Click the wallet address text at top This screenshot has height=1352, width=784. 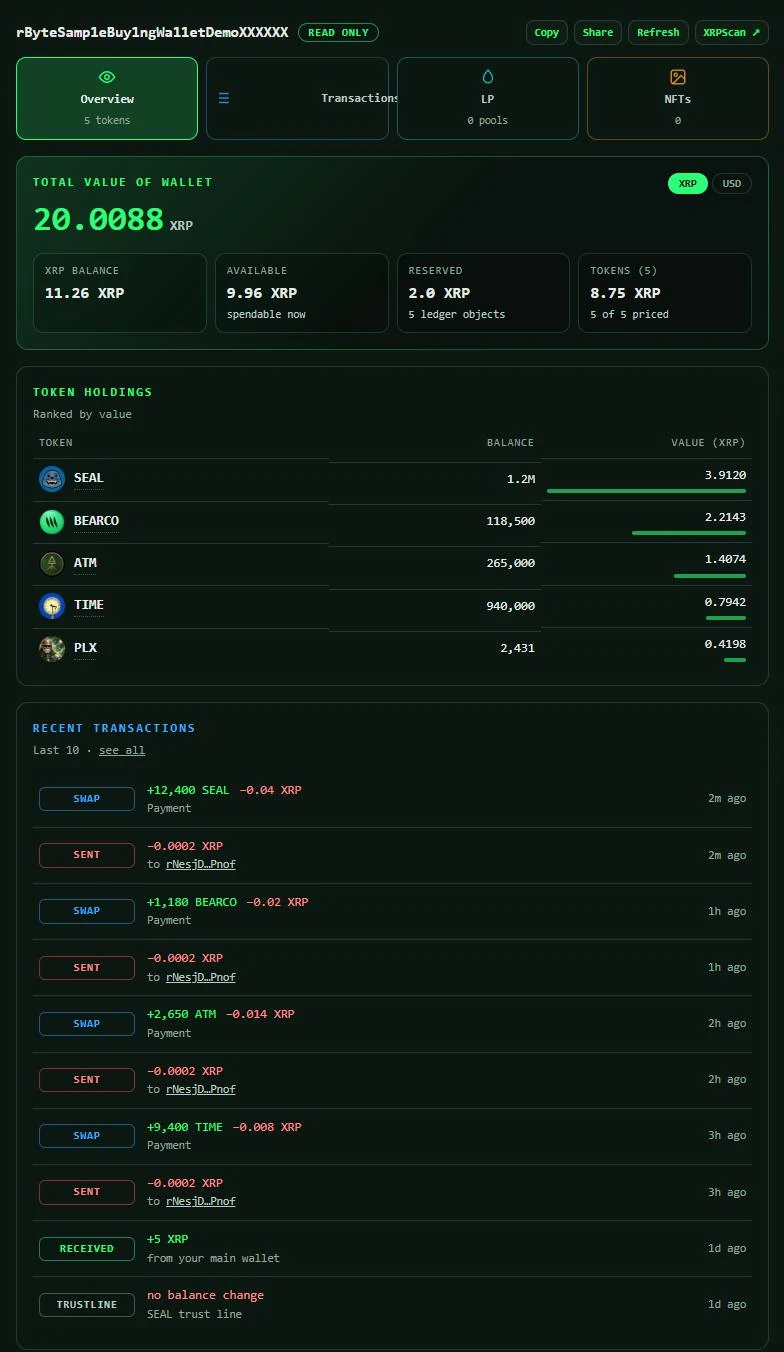152,32
